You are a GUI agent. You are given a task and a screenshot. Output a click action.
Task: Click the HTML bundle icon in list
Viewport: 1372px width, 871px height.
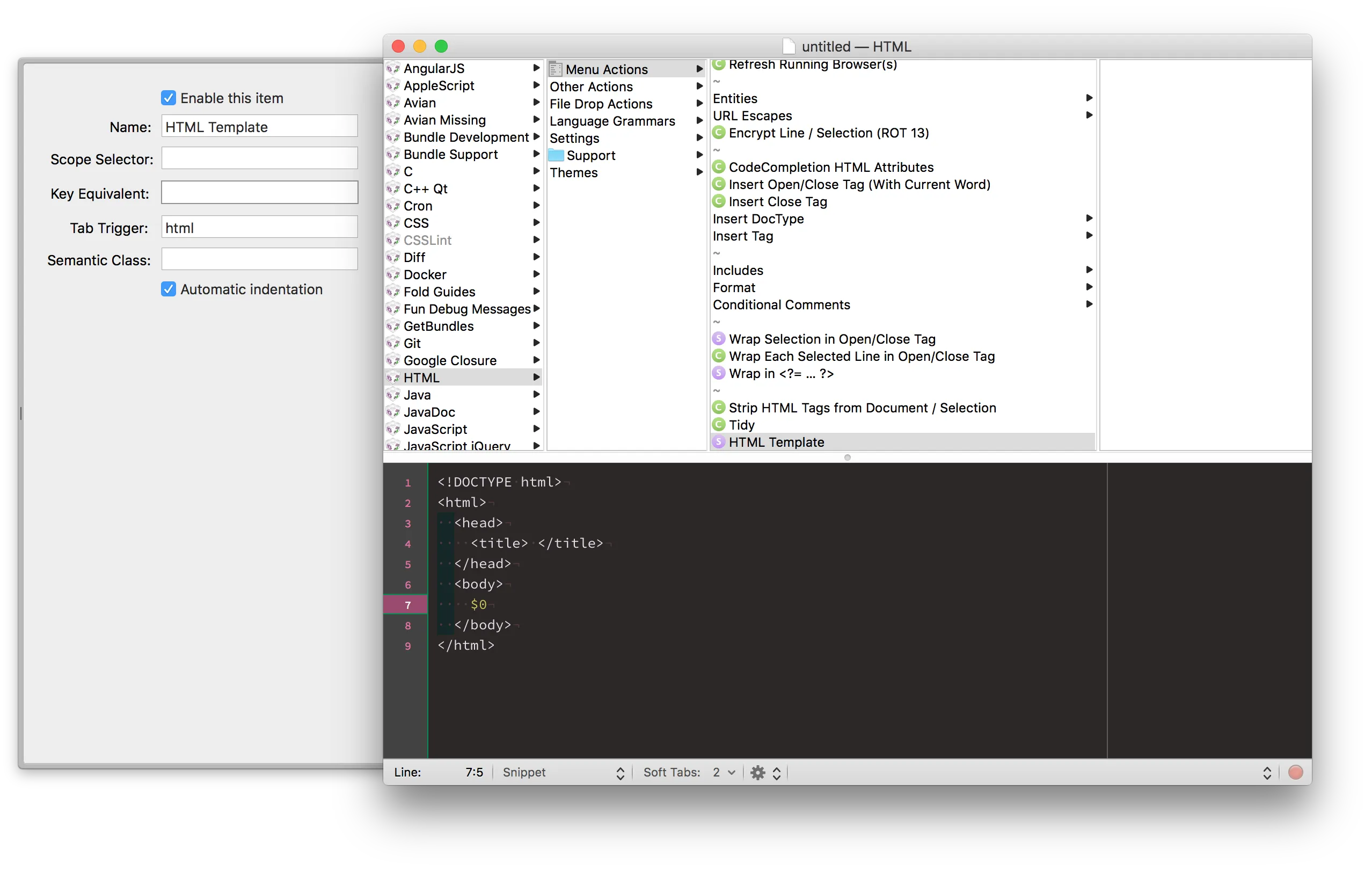point(392,378)
